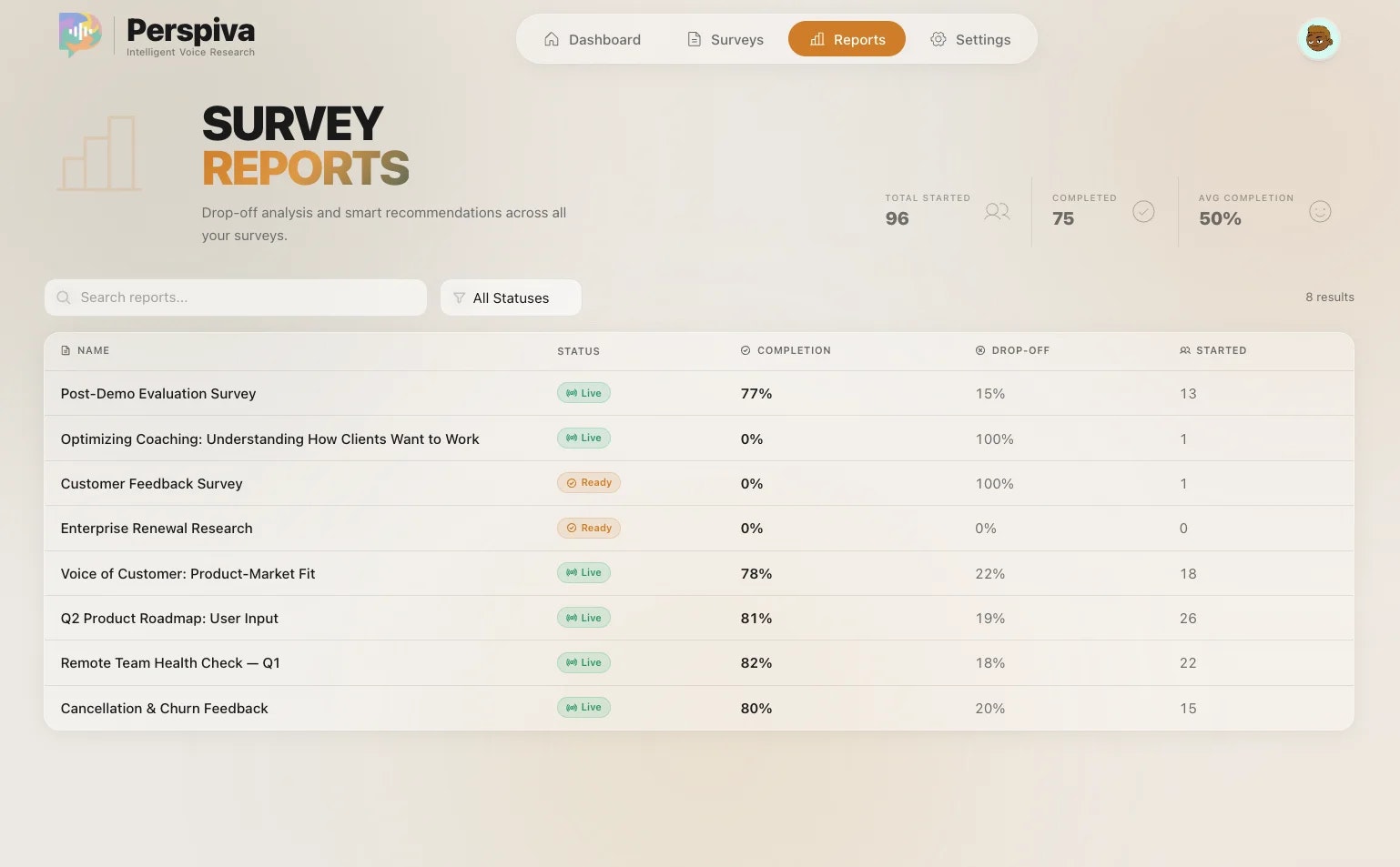
Task: Open the Settings page
Action: point(970,39)
